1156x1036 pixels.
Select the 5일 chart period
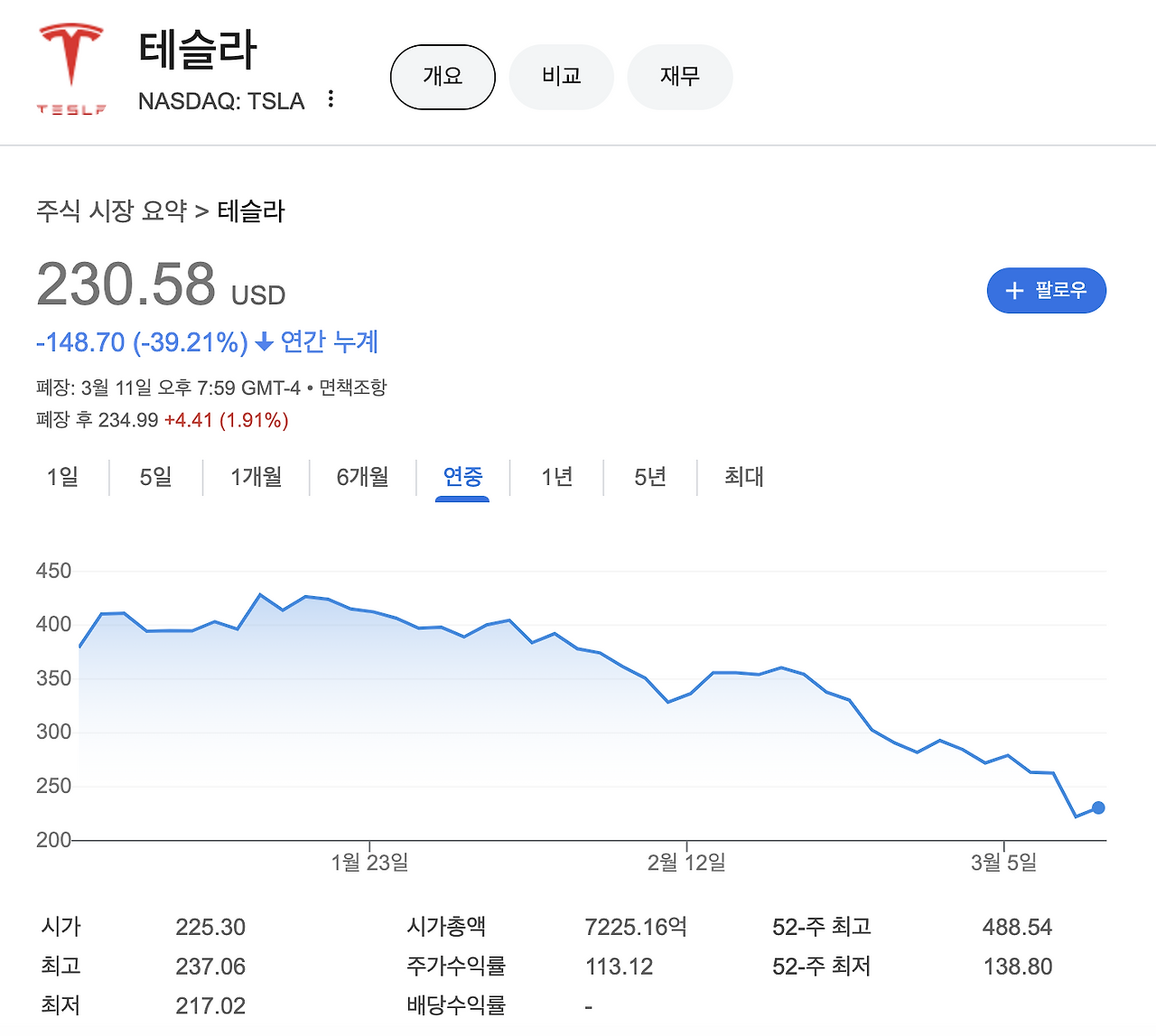[x=154, y=477]
